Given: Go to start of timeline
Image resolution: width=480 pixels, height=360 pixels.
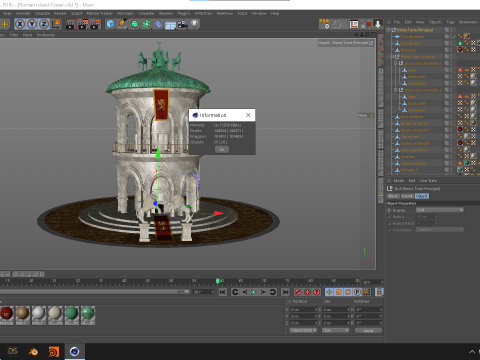Looking at the screenshot, I should pos(222,292).
